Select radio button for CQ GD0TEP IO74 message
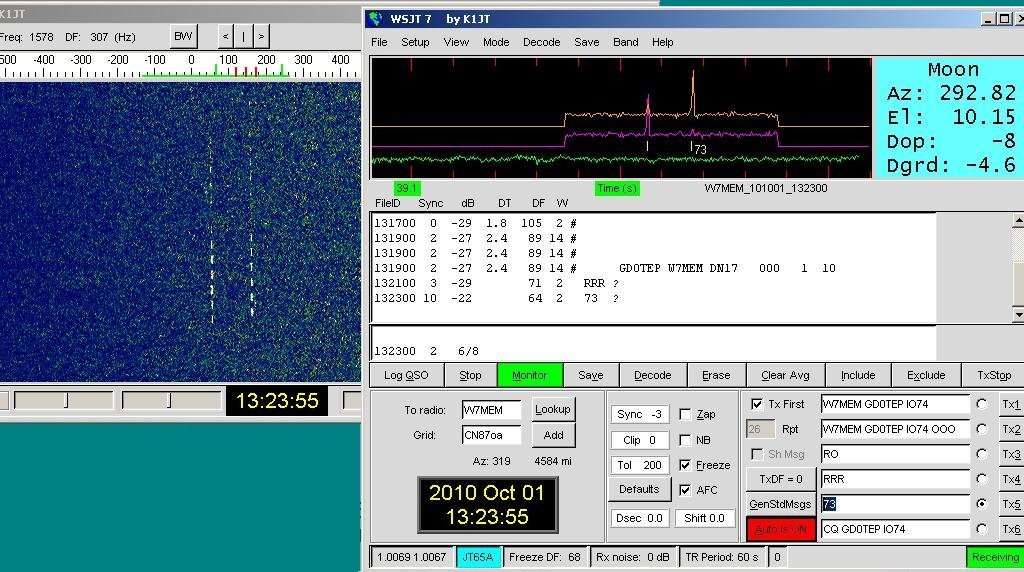The height and width of the screenshot is (572, 1024). click(x=982, y=529)
